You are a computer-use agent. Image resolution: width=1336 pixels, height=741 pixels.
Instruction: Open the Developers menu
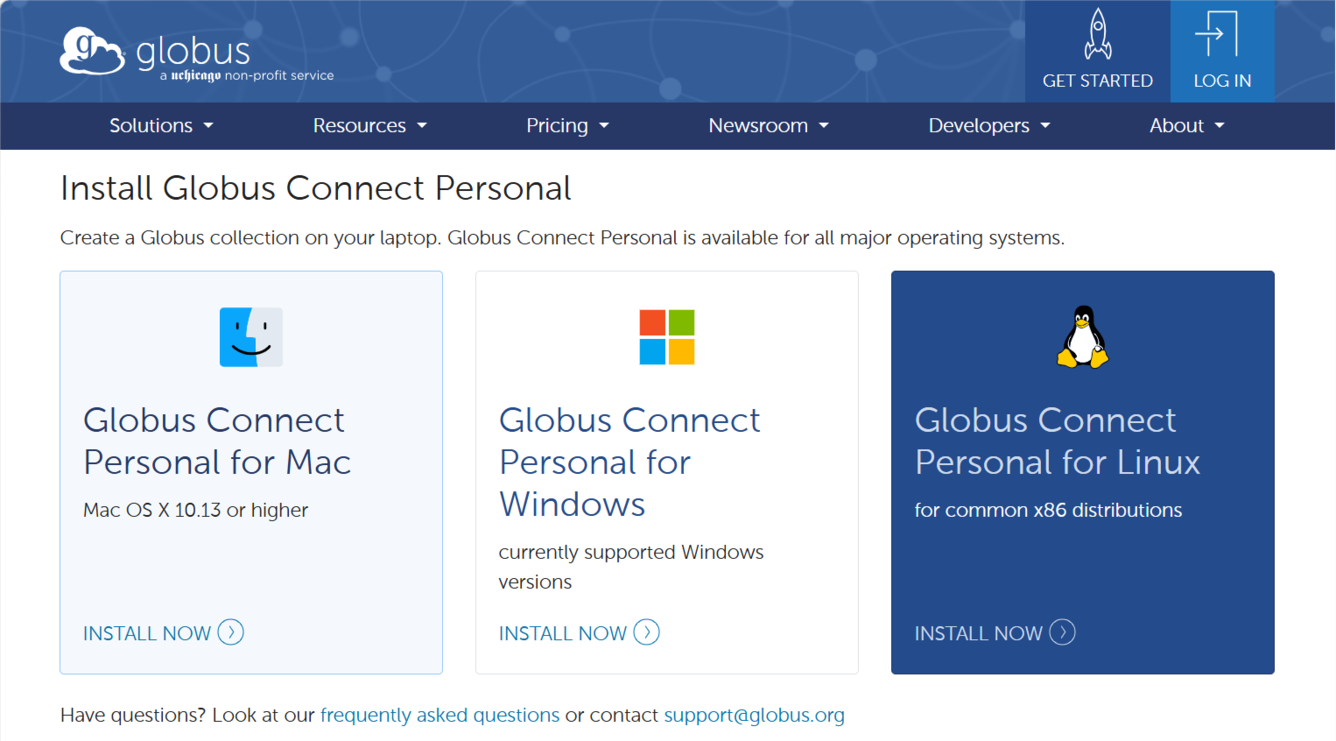(x=989, y=126)
